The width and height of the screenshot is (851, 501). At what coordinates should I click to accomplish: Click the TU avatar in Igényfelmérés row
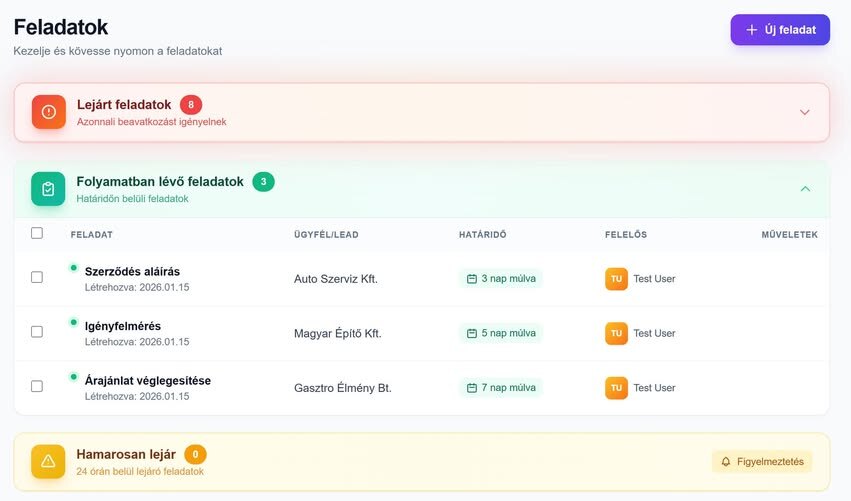617,333
